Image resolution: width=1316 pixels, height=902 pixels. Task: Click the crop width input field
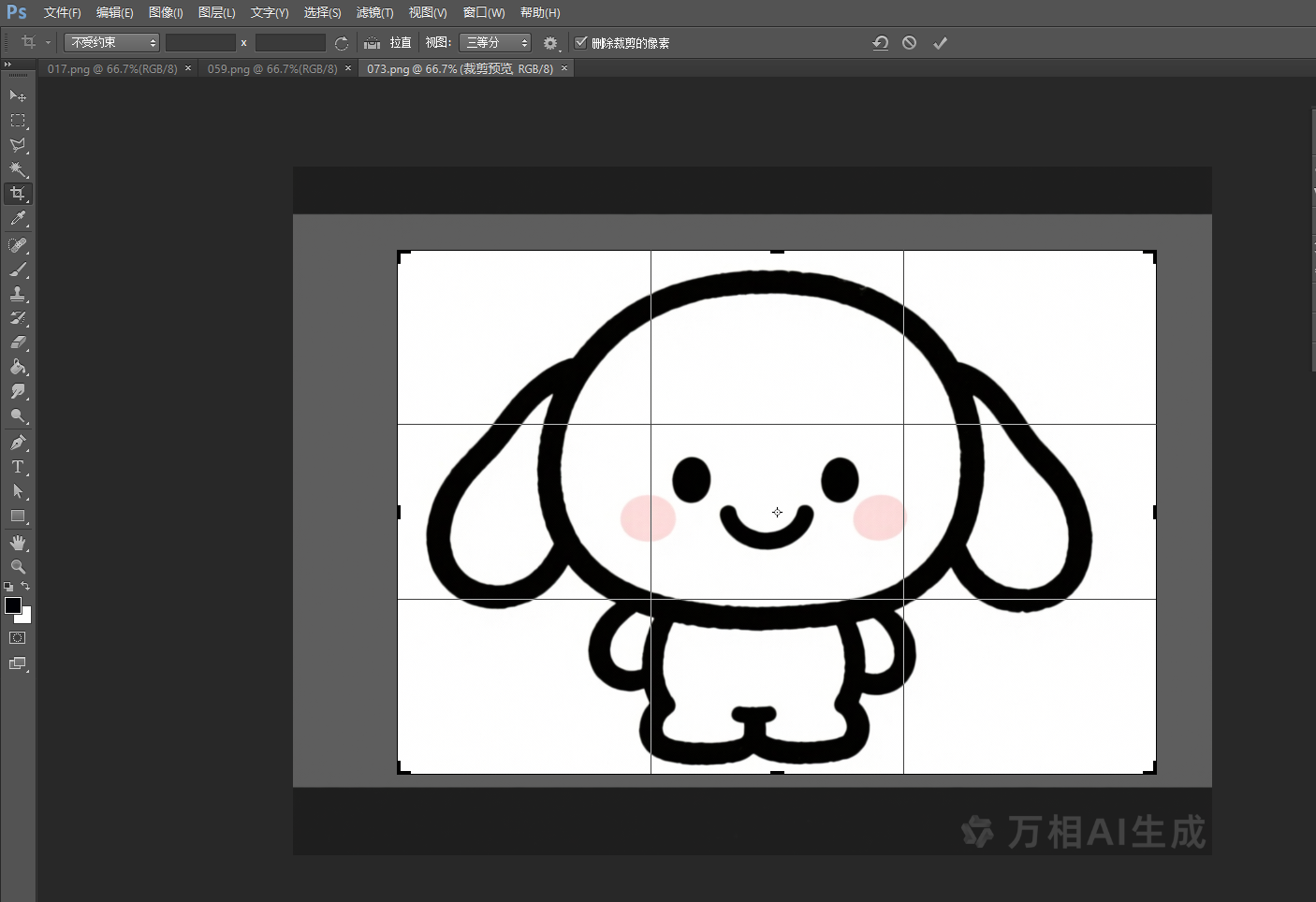[200, 42]
